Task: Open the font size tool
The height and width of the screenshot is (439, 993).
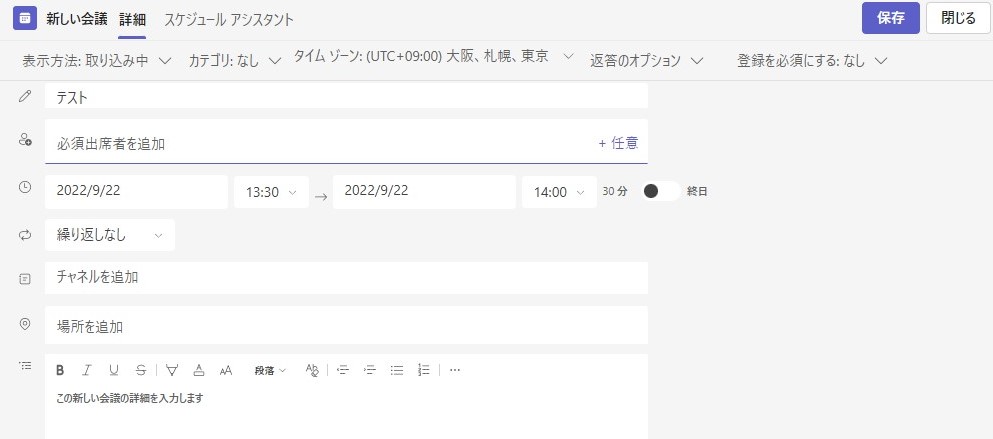Action: (x=226, y=371)
